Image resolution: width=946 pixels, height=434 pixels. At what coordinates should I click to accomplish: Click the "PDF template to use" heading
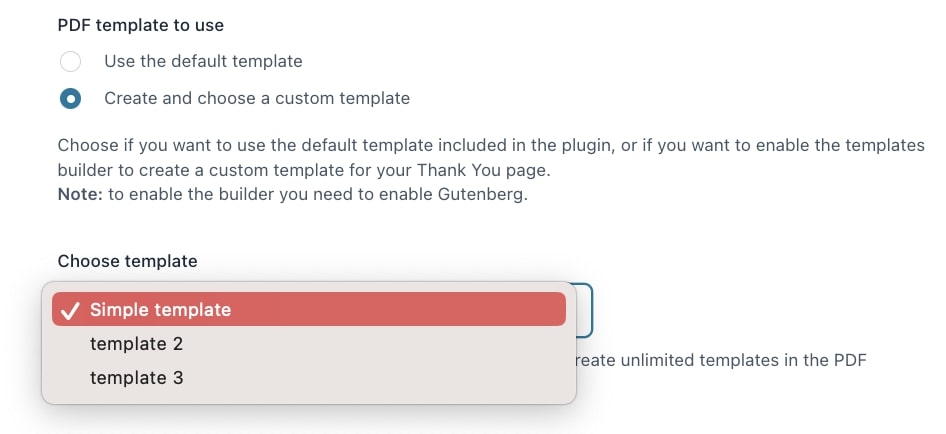(141, 25)
